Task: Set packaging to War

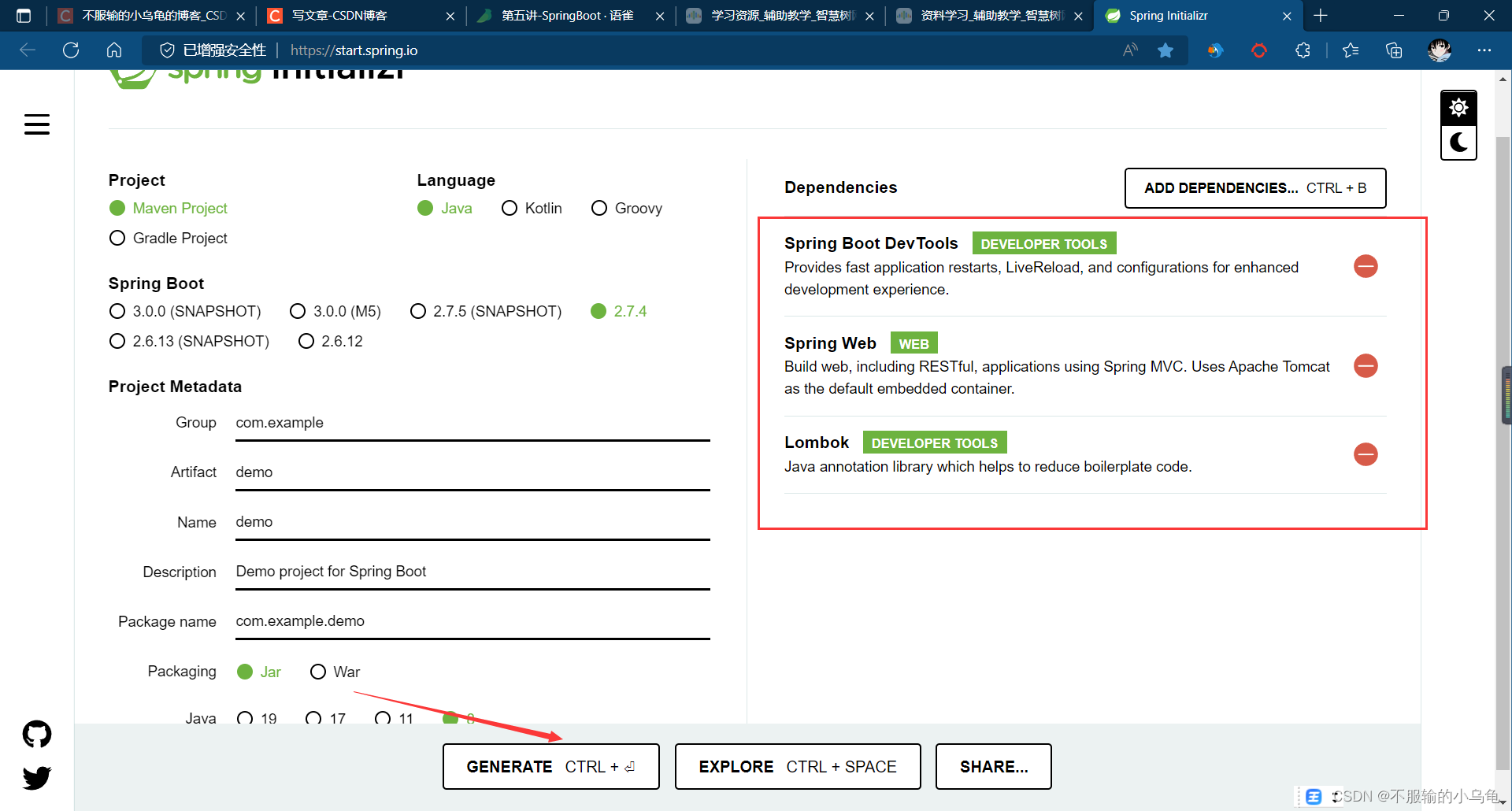Action: click(x=335, y=672)
